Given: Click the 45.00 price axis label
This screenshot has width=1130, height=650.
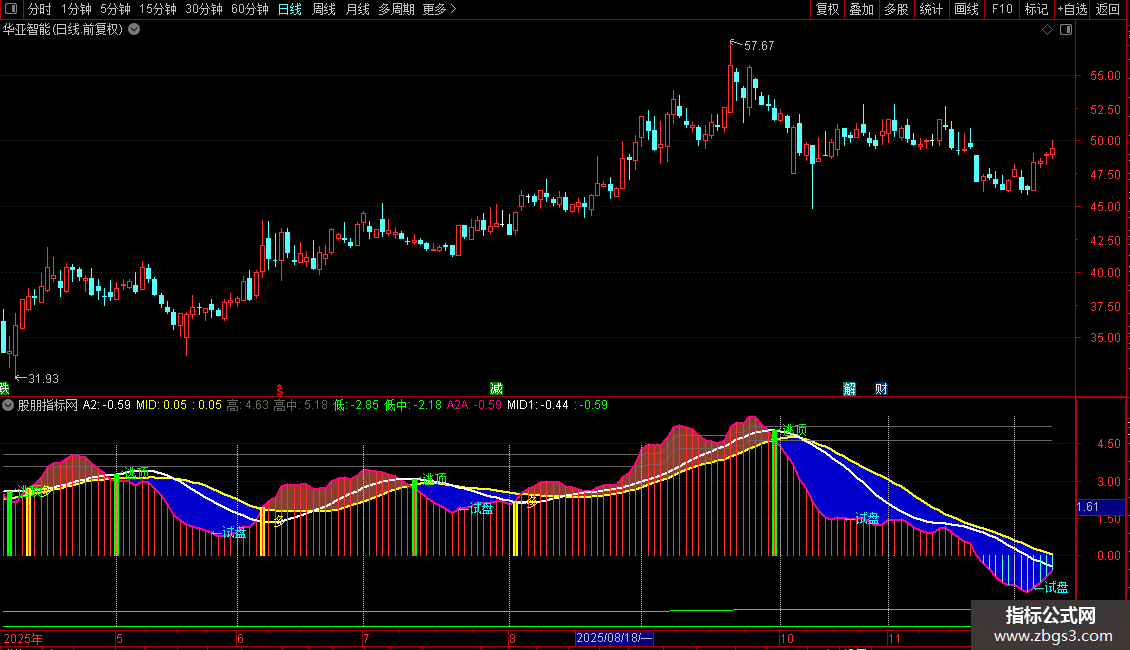Looking at the screenshot, I should [x=1105, y=207].
